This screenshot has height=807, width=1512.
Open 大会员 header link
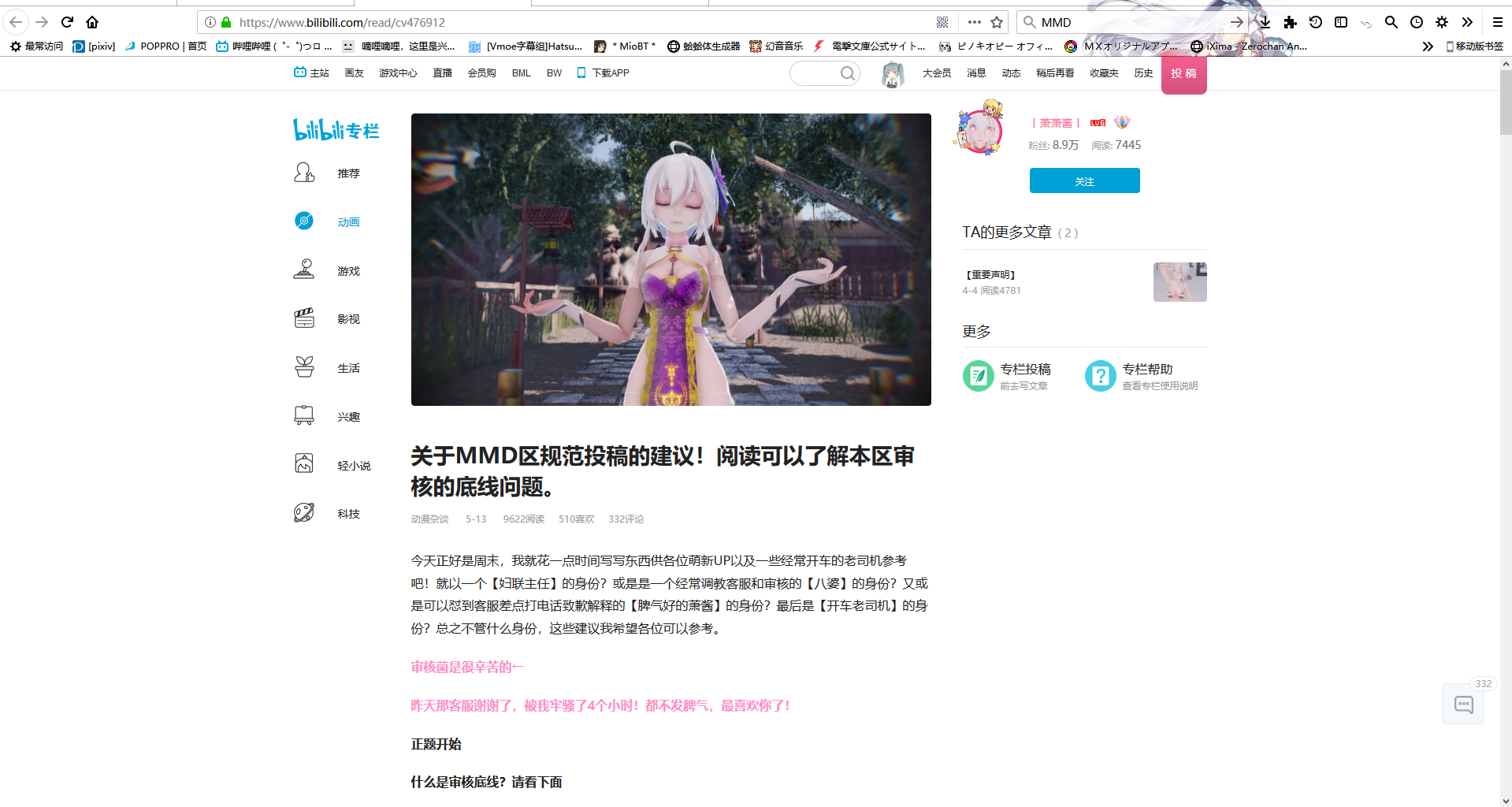coord(937,73)
